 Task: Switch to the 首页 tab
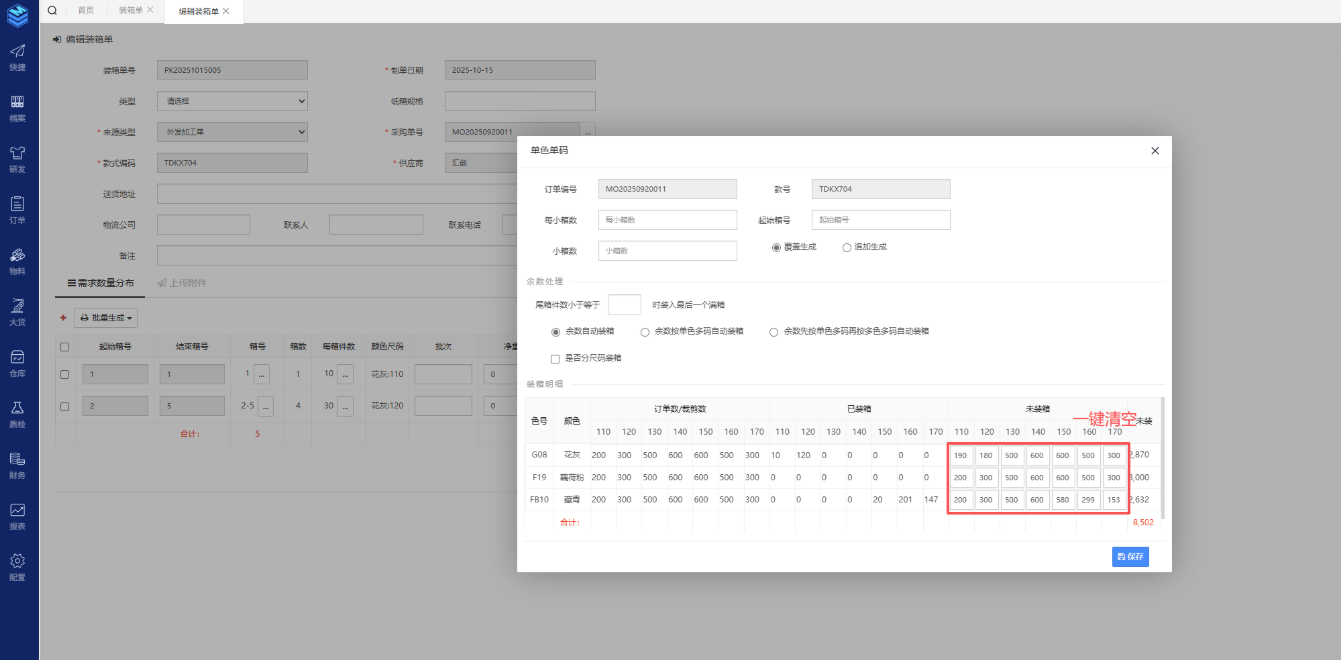pyautogui.click(x=86, y=10)
